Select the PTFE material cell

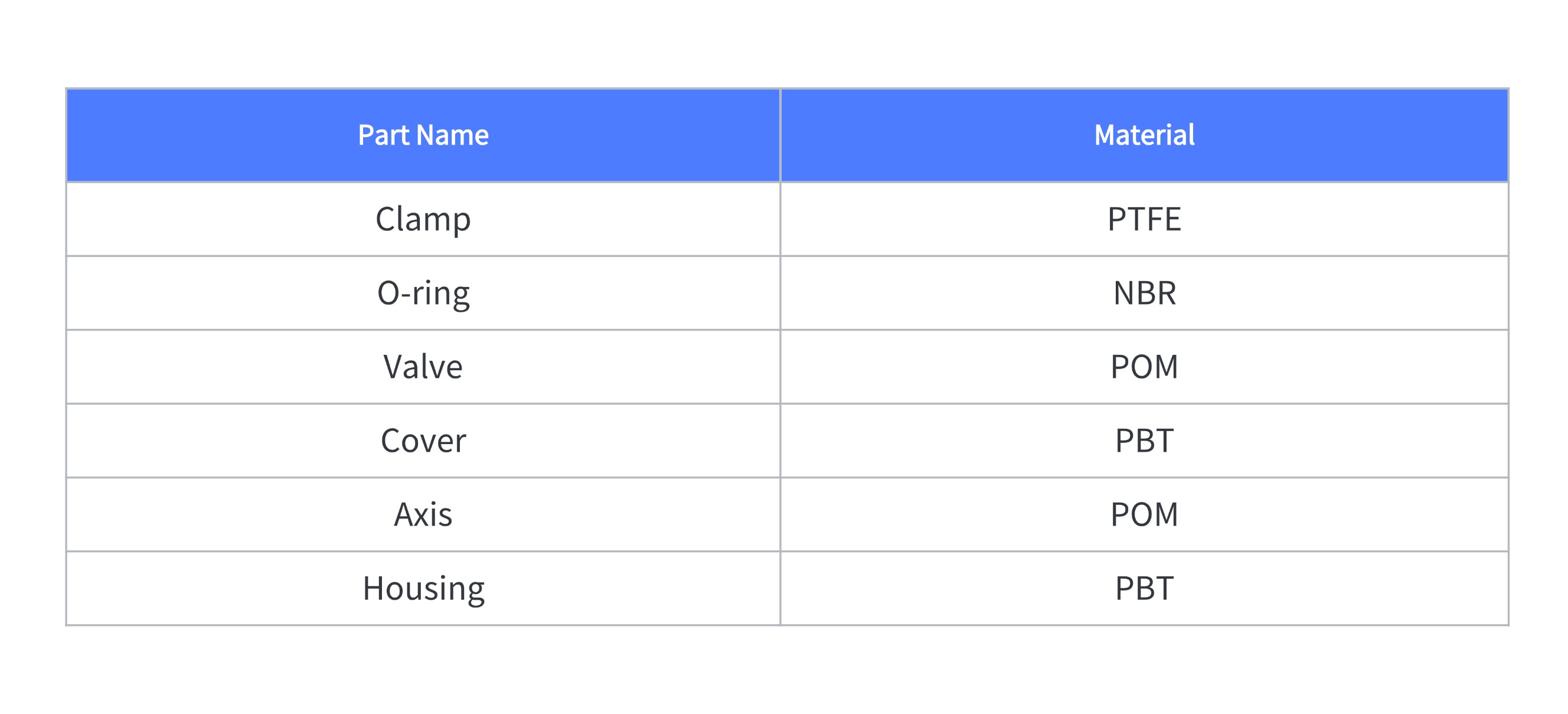[x=1144, y=219]
